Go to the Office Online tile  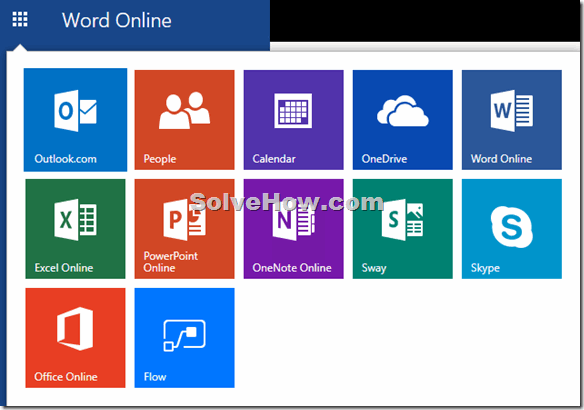75,338
